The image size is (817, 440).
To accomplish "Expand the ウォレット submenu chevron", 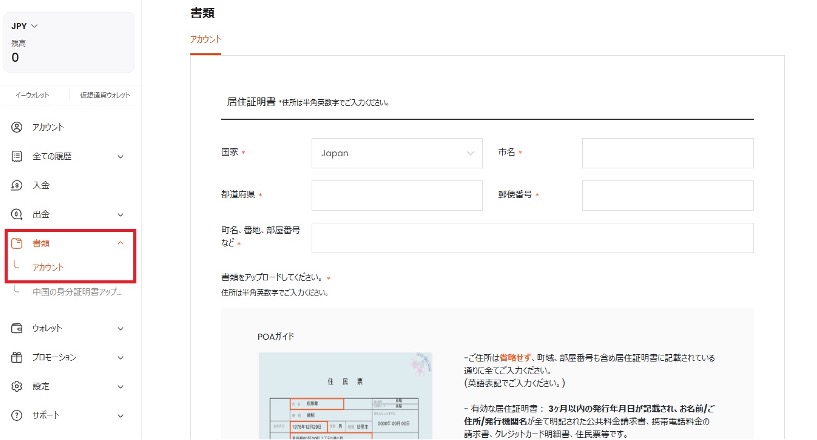I will click(x=120, y=328).
